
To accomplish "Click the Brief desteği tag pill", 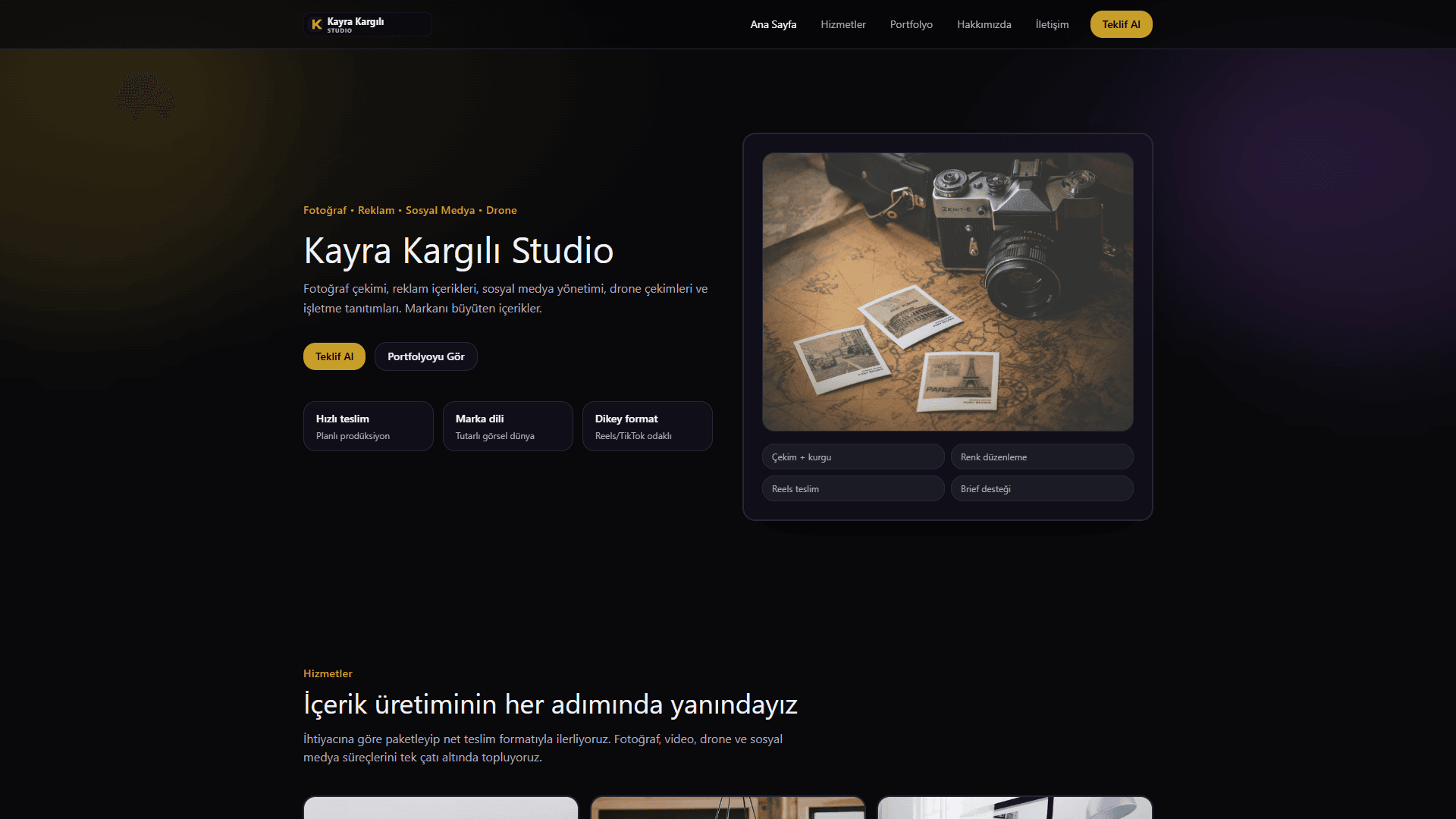I will tap(1042, 488).
